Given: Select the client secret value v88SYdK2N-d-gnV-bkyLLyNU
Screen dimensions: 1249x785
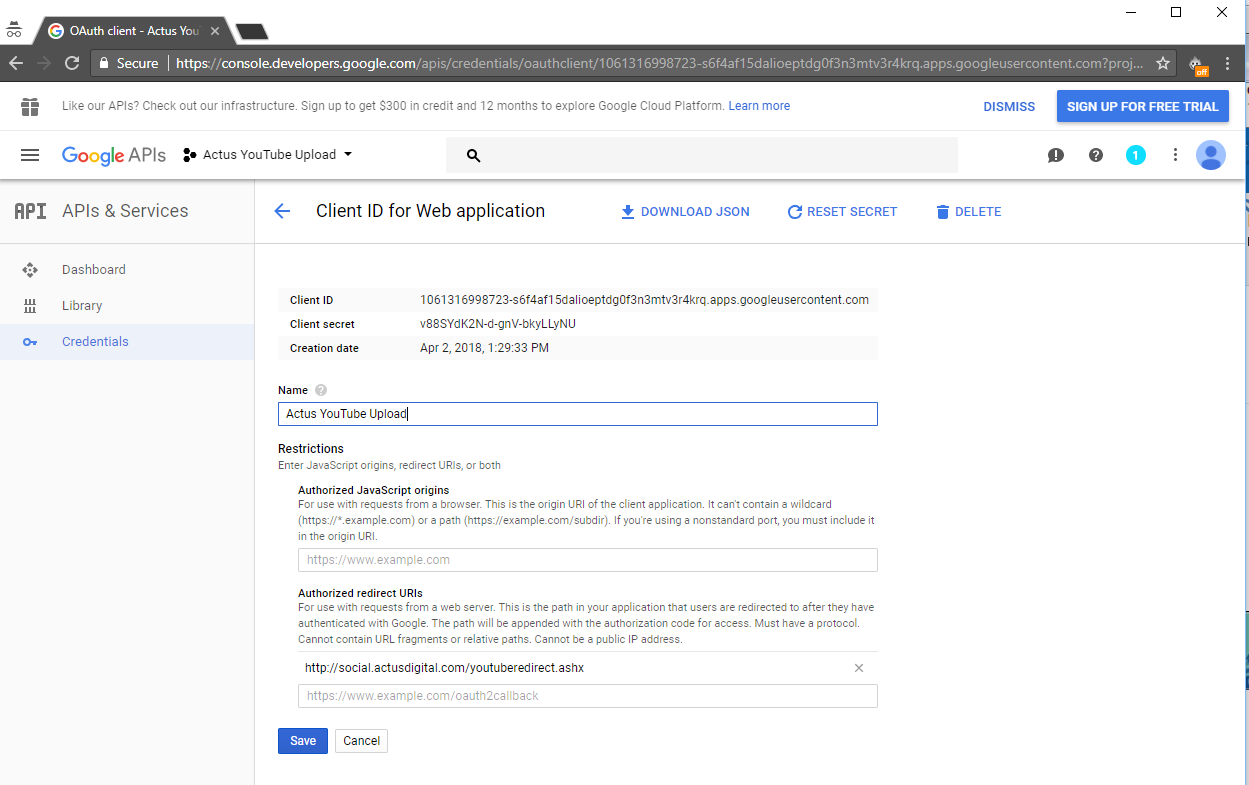Looking at the screenshot, I should [x=498, y=324].
